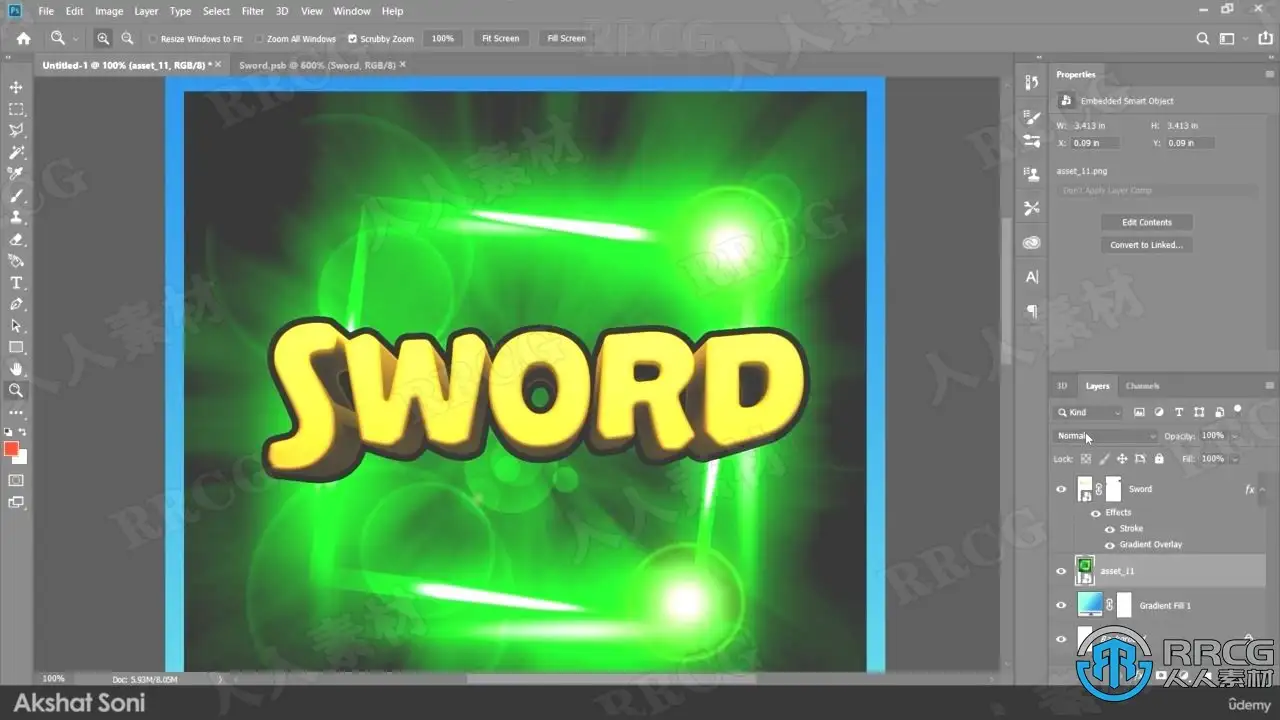Select the Rectangle shape tool
This screenshot has width=1280, height=720.
point(16,347)
